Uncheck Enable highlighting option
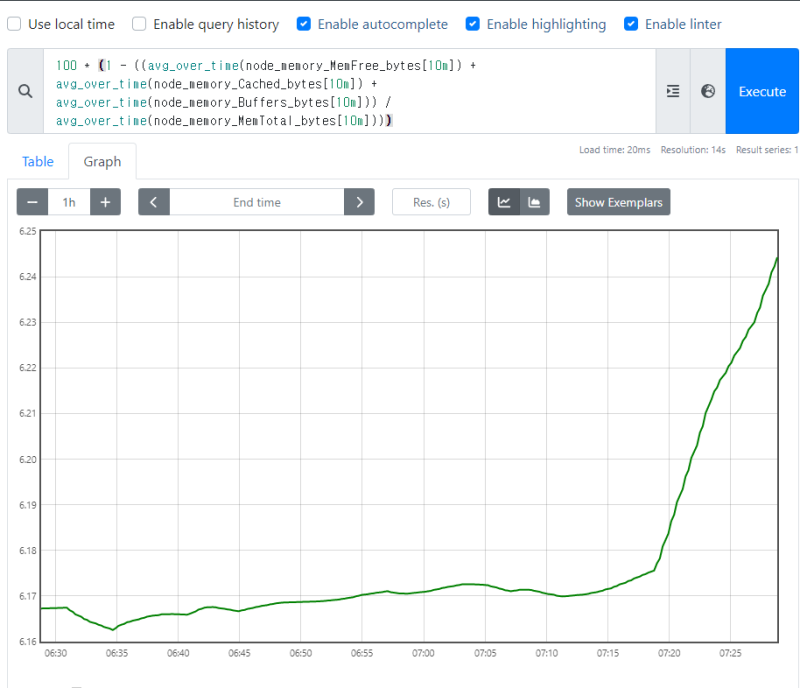Viewport: 800px width, 688px height. click(x=473, y=24)
